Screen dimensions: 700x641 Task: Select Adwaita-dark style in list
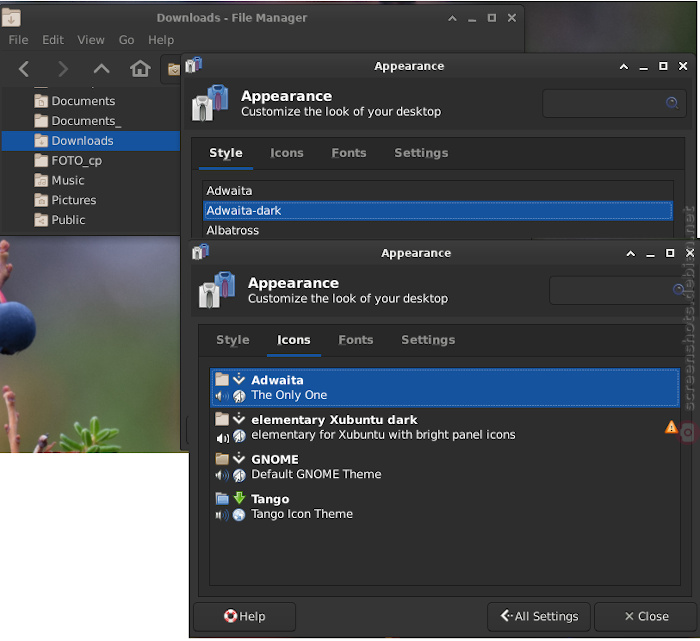(x=438, y=211)
